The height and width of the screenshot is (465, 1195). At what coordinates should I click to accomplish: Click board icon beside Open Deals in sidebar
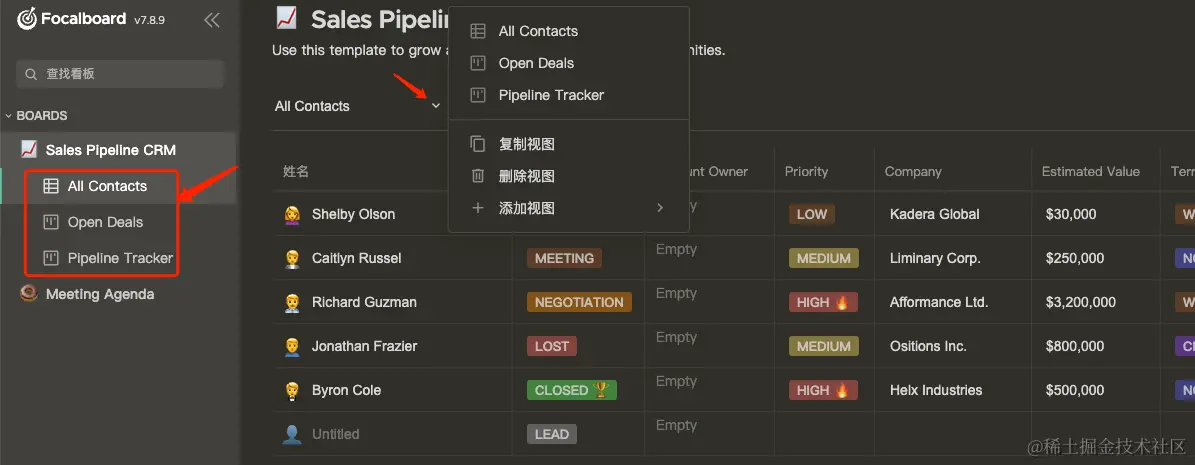tap(50, 223)
